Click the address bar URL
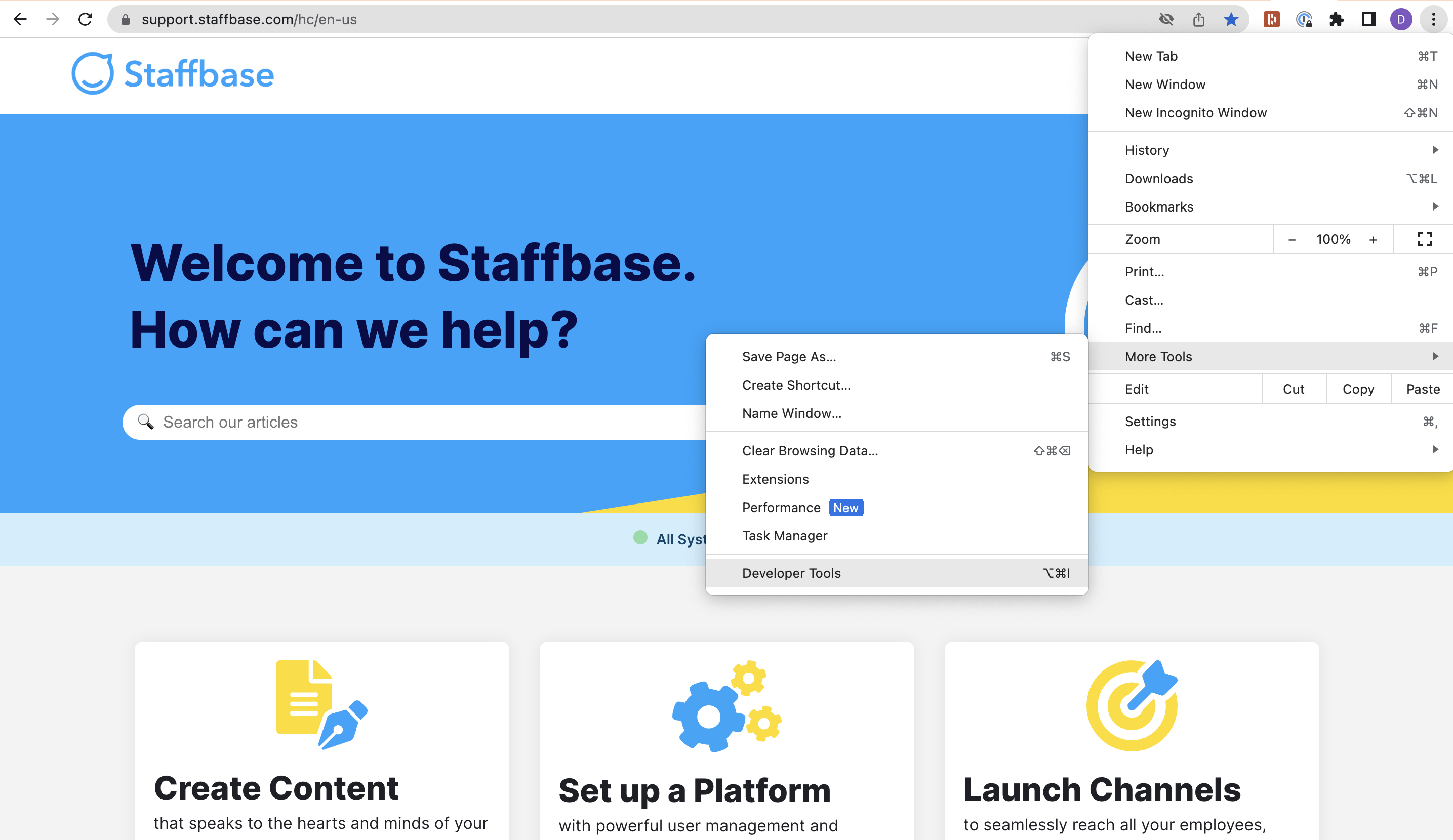This screenshot has height=840, width=1453. [x=249, y=20]
